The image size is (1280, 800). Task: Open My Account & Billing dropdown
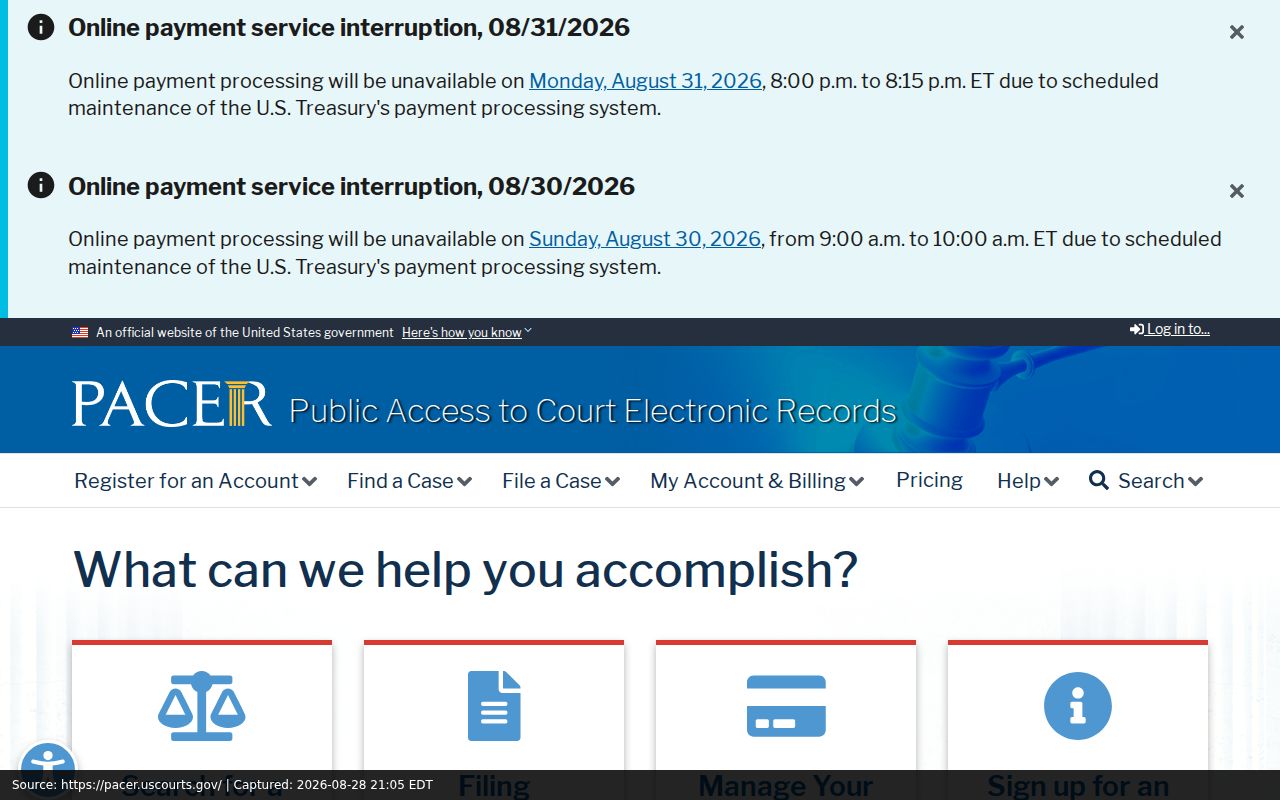click(757, 481)
